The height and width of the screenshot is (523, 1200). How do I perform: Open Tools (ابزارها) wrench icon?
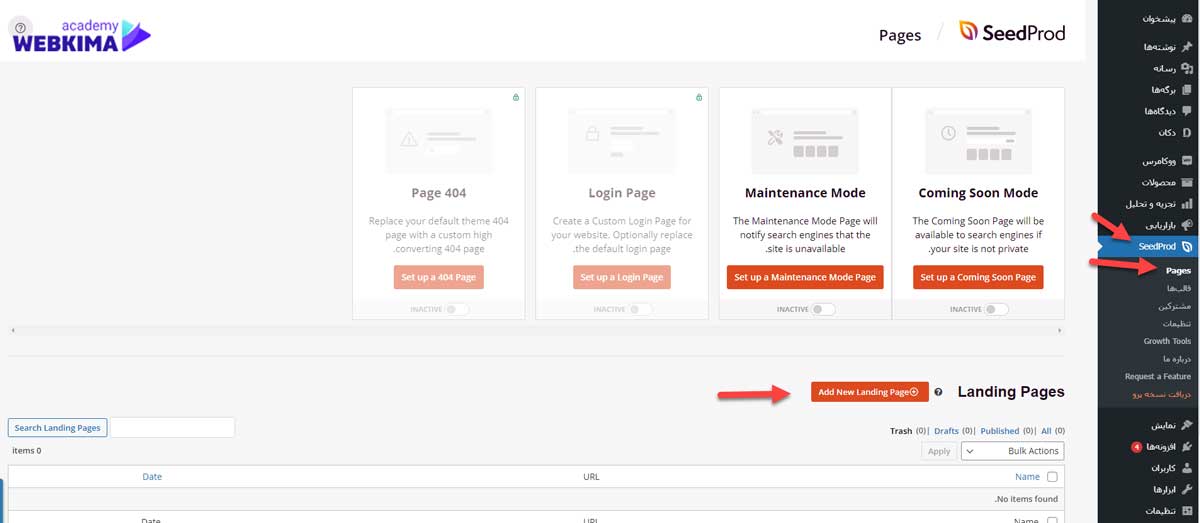tap(1186, 489)
